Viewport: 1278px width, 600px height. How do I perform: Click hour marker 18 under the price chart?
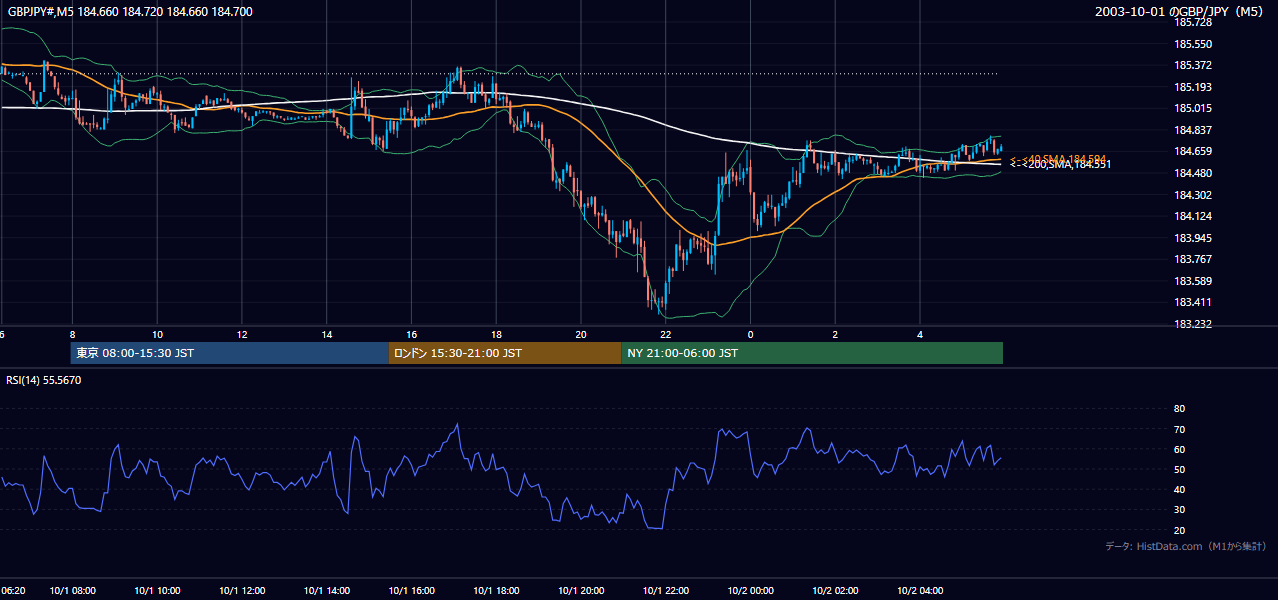click(x=496, y=334)
